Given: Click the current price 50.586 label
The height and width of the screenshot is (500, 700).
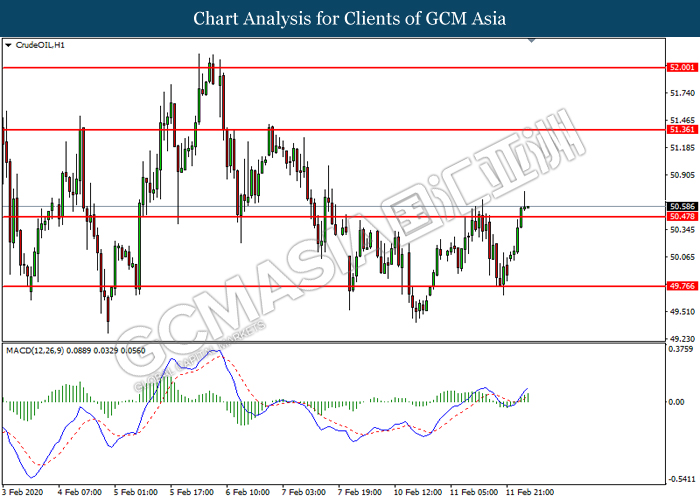Looking at the screenshot, I should pos(682,206).
